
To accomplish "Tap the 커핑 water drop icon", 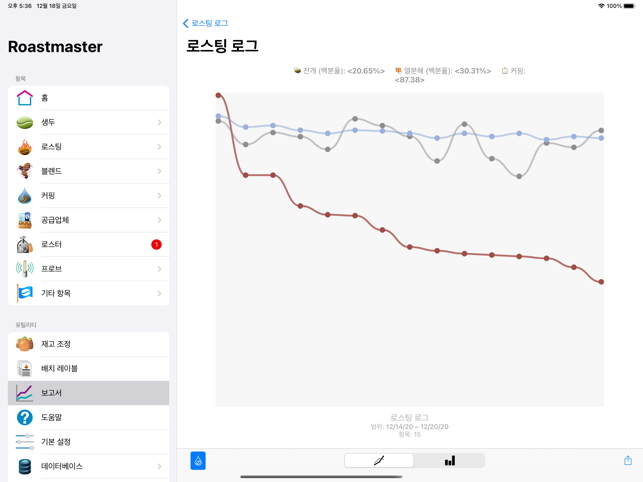I will tap(25, 196).
